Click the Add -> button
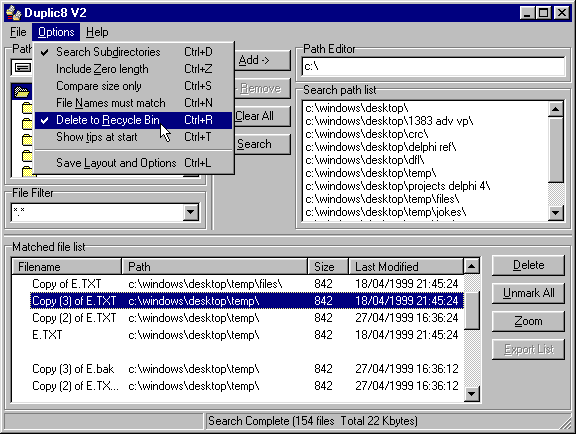 [262, 60]
